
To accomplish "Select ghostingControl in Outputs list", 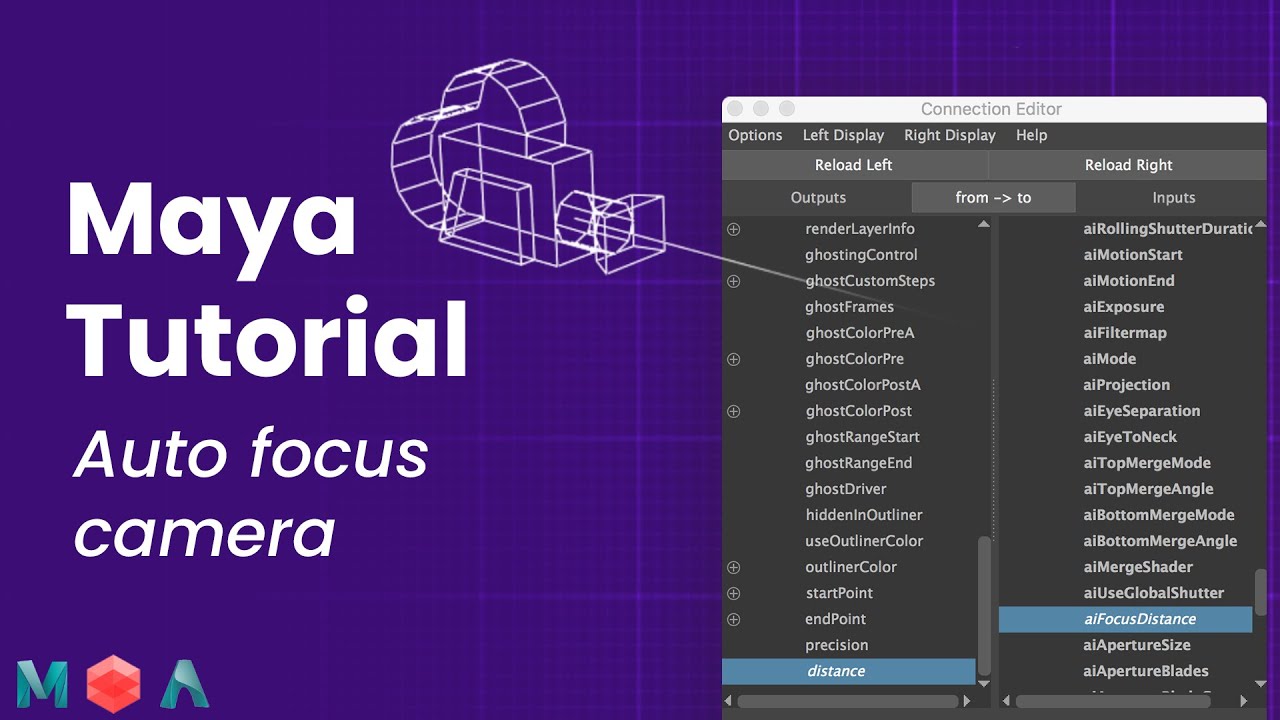I will click(861, 255).
